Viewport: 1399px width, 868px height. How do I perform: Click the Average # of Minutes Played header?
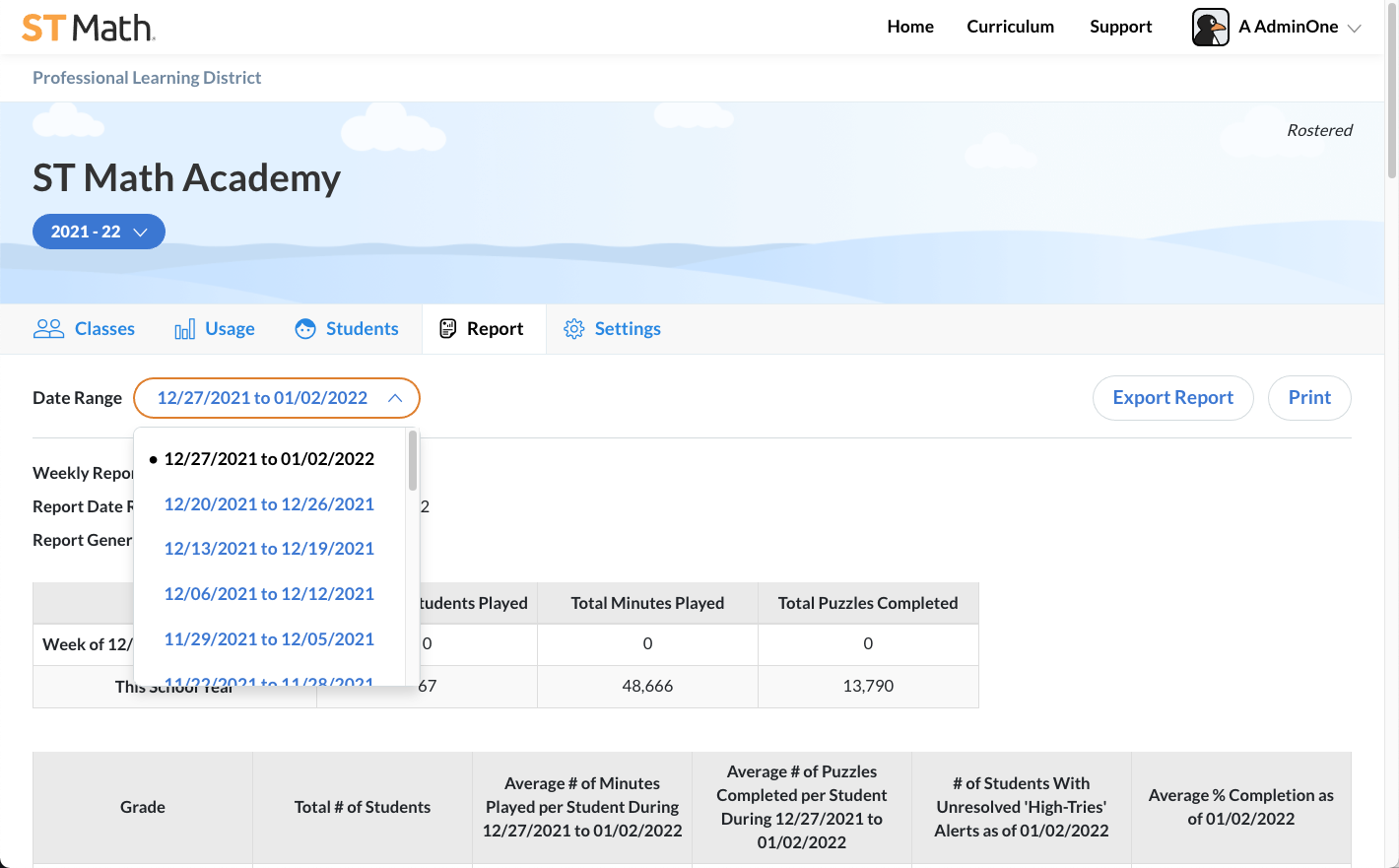pyautogui.click(x=582, y=807)
